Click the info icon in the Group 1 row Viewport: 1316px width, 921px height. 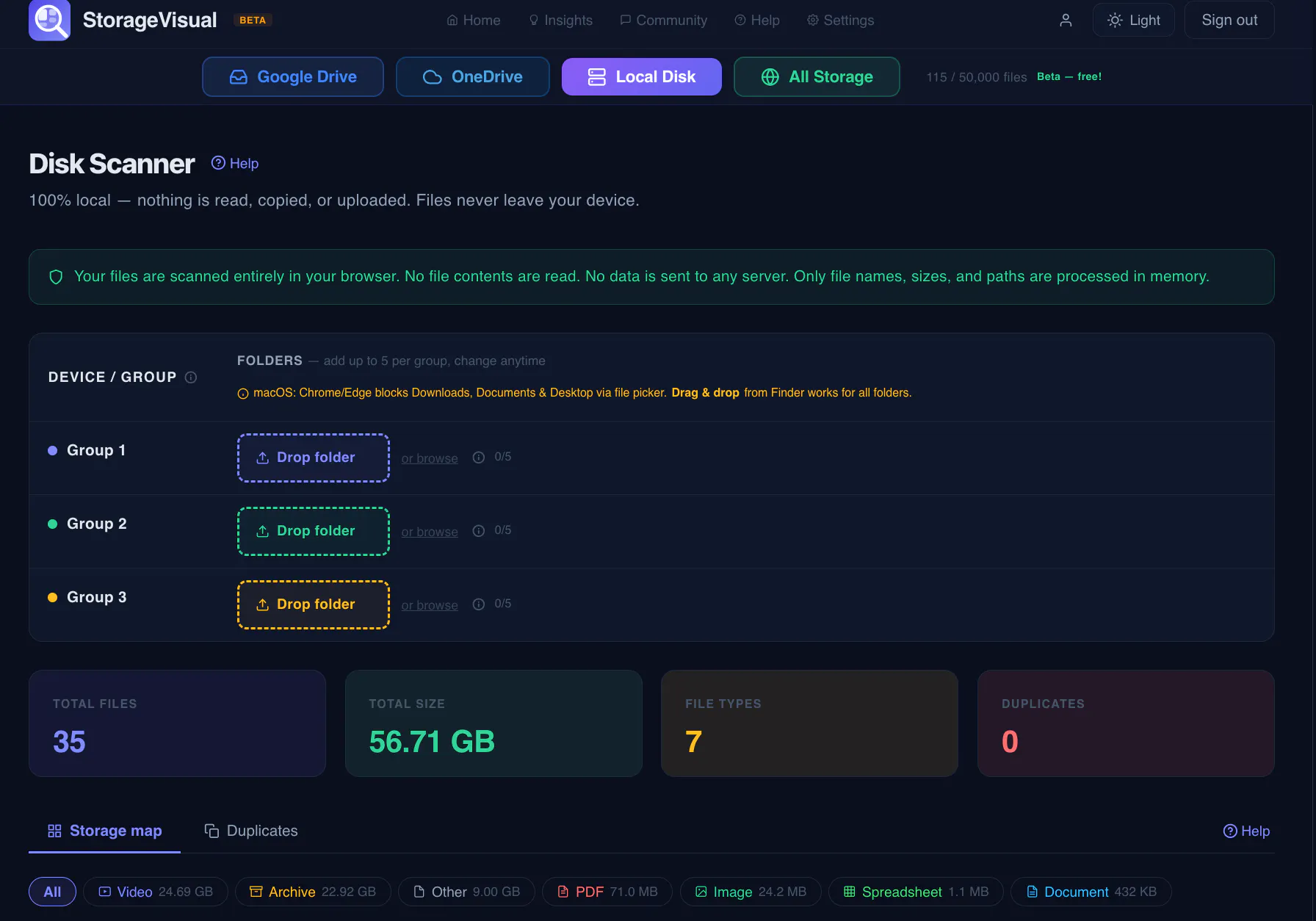tap(479, 458)
